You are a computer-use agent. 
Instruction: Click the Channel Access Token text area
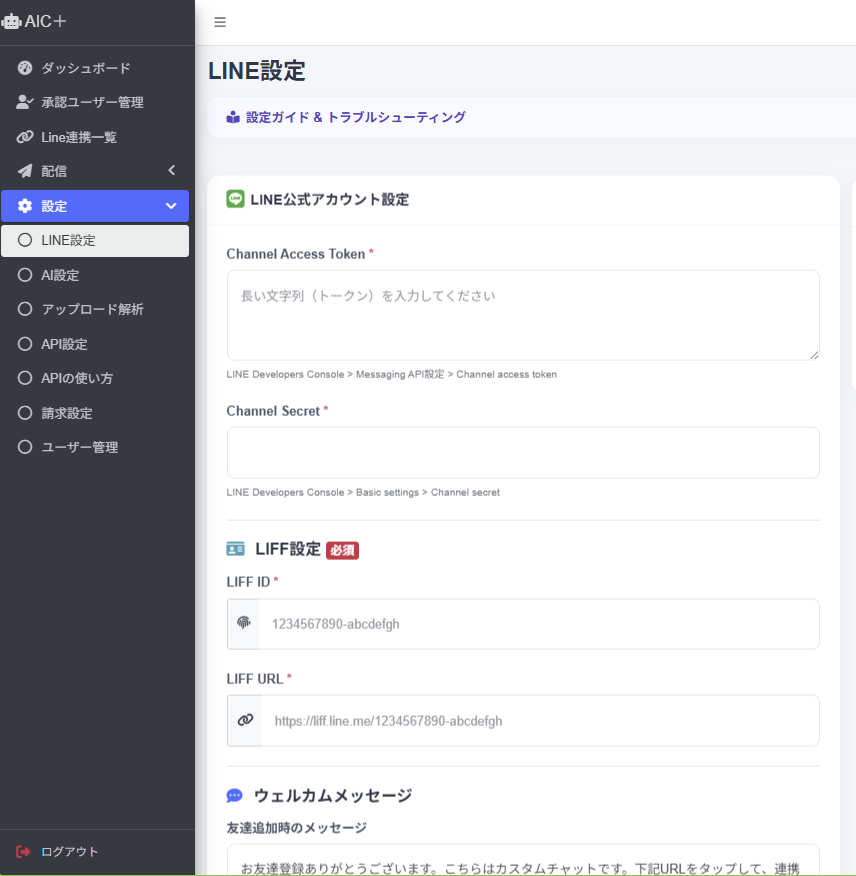pos(522,313)
